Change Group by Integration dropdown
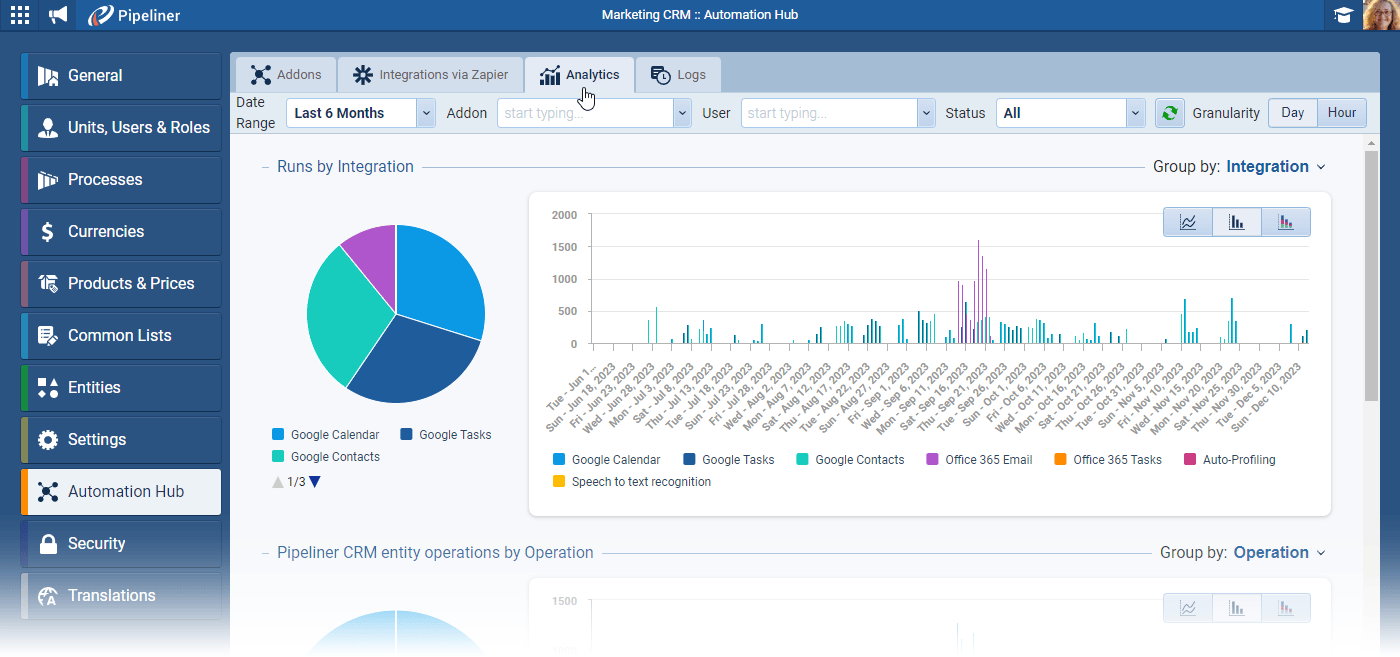The width and height of the screenshot is (1400, 657). 1275,167
